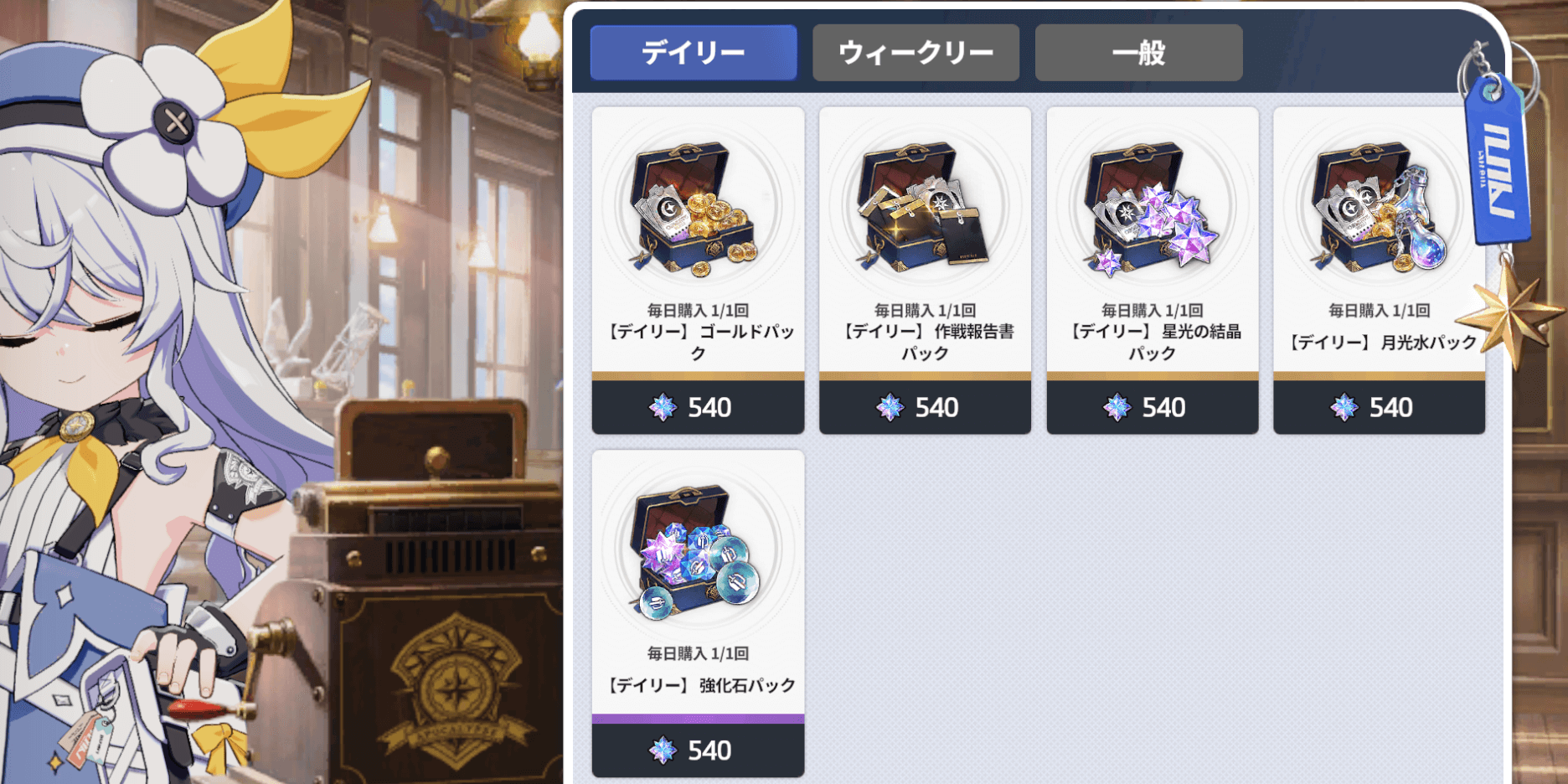Switch to the ウィークリー tab
Screen dimensions: 1568x784
pyautogui.click(x=916, y=53)
